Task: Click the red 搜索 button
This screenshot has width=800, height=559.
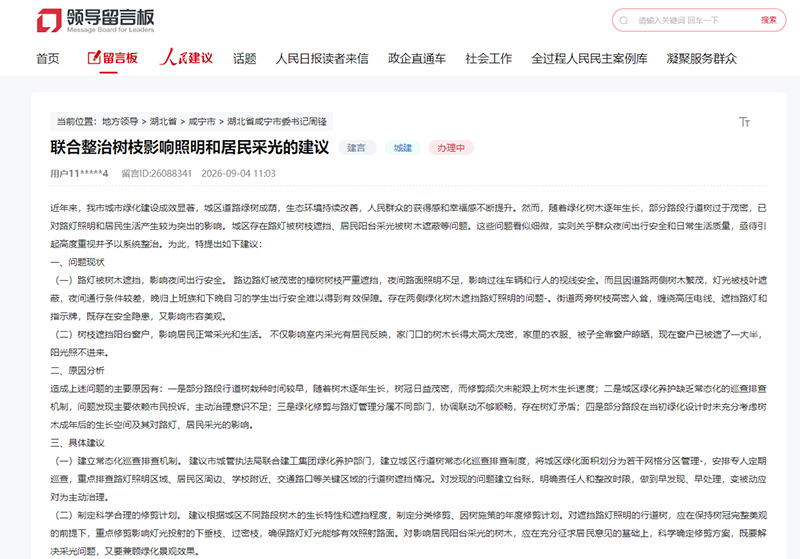Action: (x=768, y=20)
